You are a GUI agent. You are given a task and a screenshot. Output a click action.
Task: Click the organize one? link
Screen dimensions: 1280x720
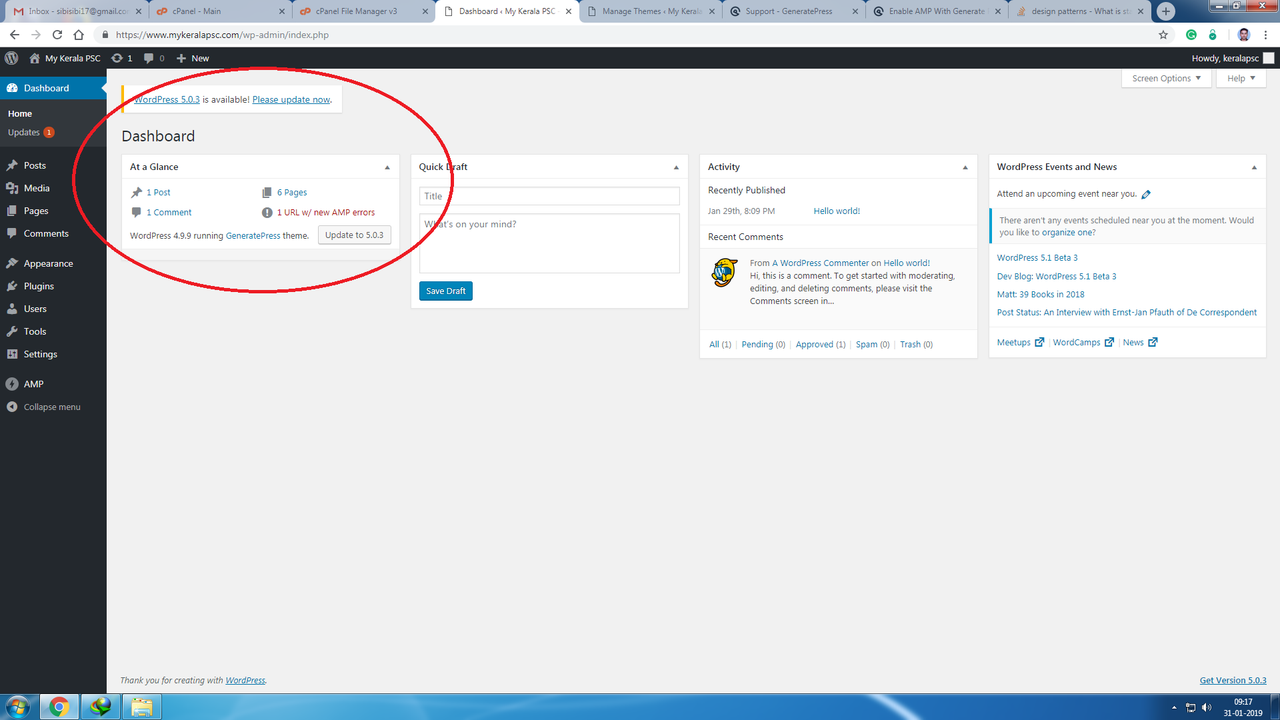(1068, 232)
